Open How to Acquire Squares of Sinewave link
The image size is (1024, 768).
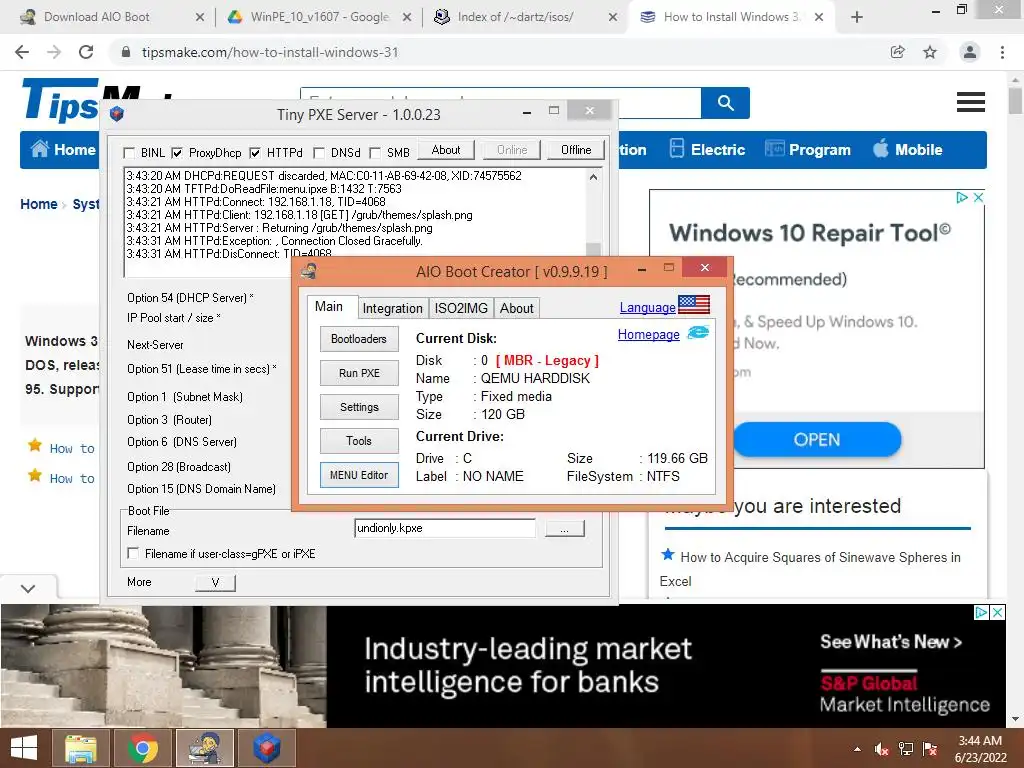[x=810, y=569]
